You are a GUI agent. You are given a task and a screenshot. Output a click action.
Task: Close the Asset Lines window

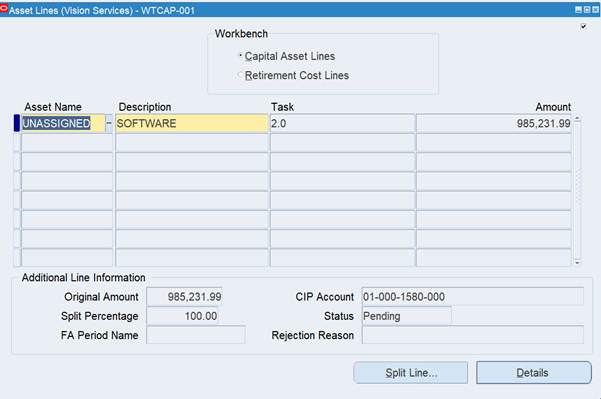(595, 10)
